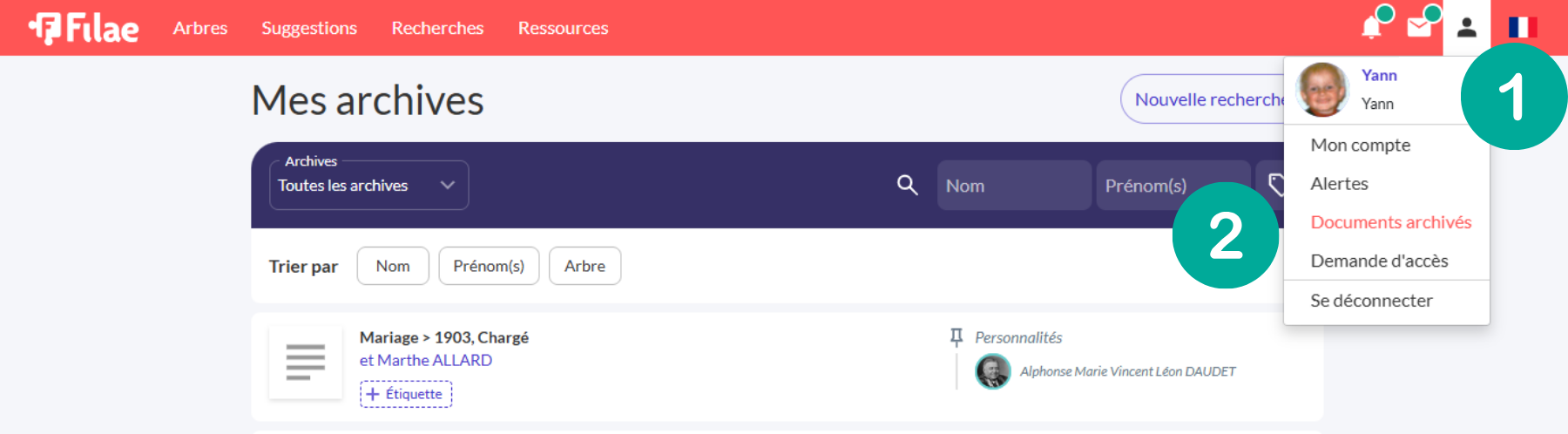Viewport: 1568px width, 434px height.
Task: Open the Suggestions menu
Action: pyautogui.click(x=309, y=28)
